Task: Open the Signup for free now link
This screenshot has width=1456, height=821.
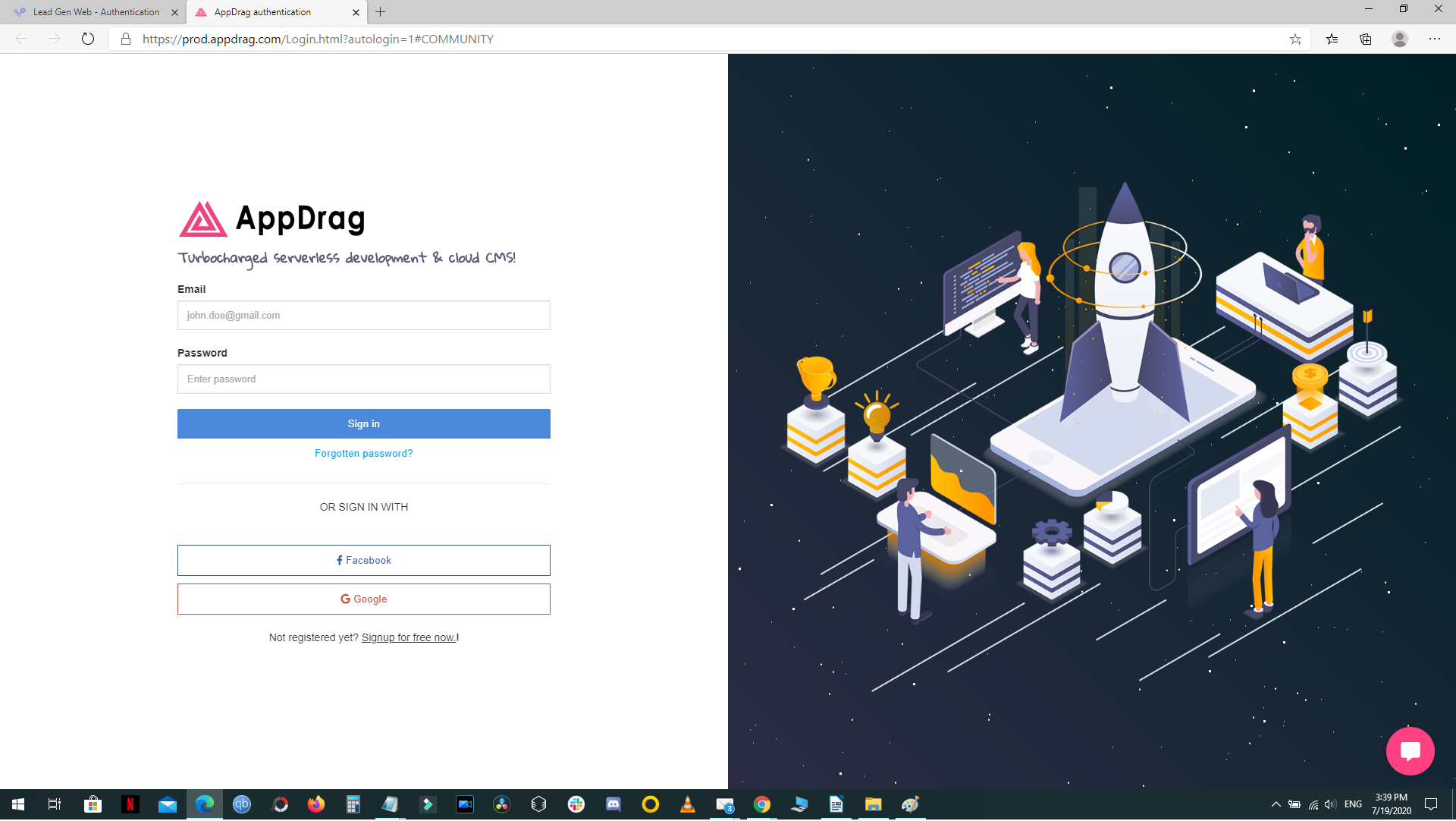Action: point(409,638)
